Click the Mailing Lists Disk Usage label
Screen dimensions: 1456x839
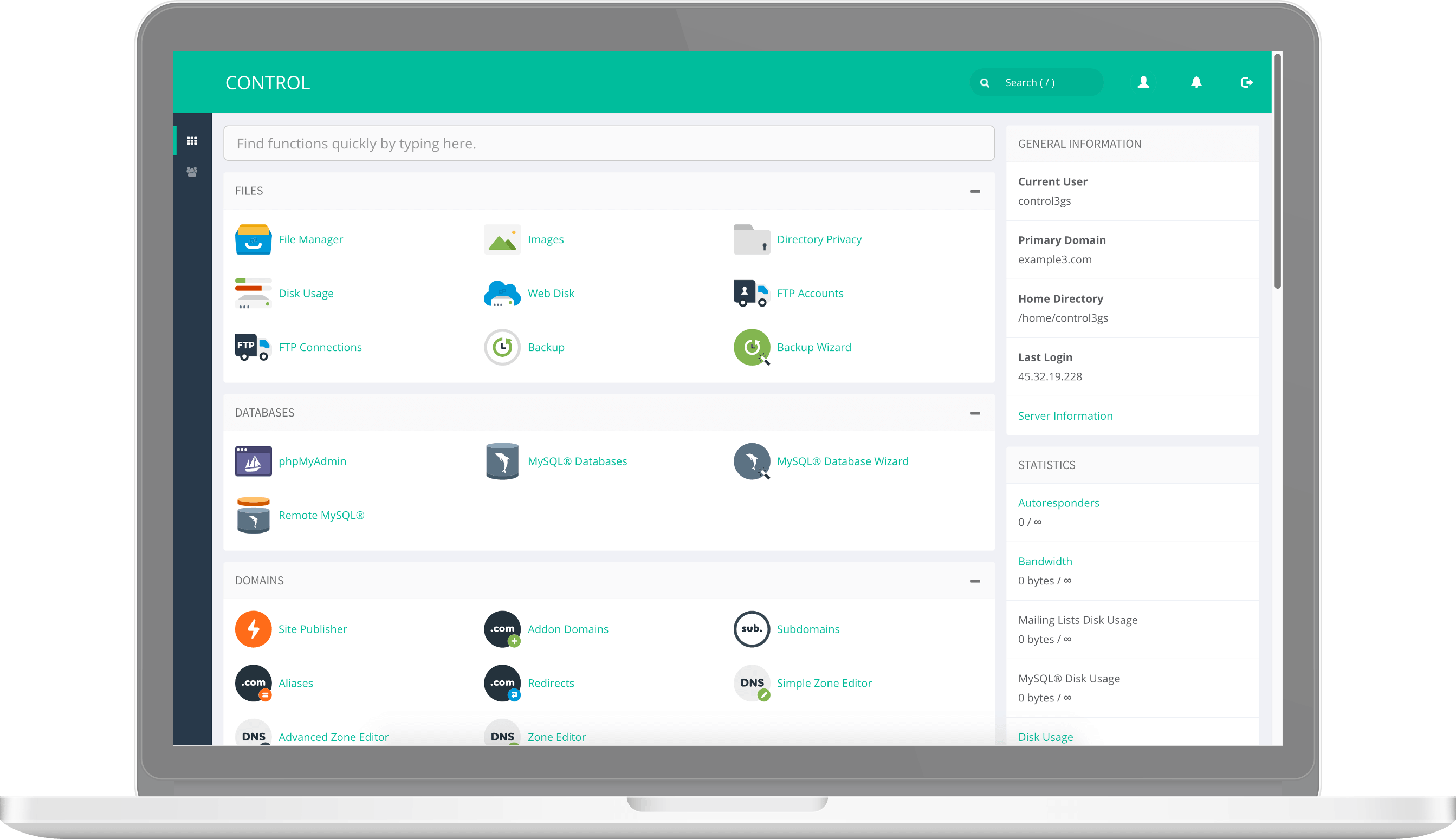tap(1077, 621)
